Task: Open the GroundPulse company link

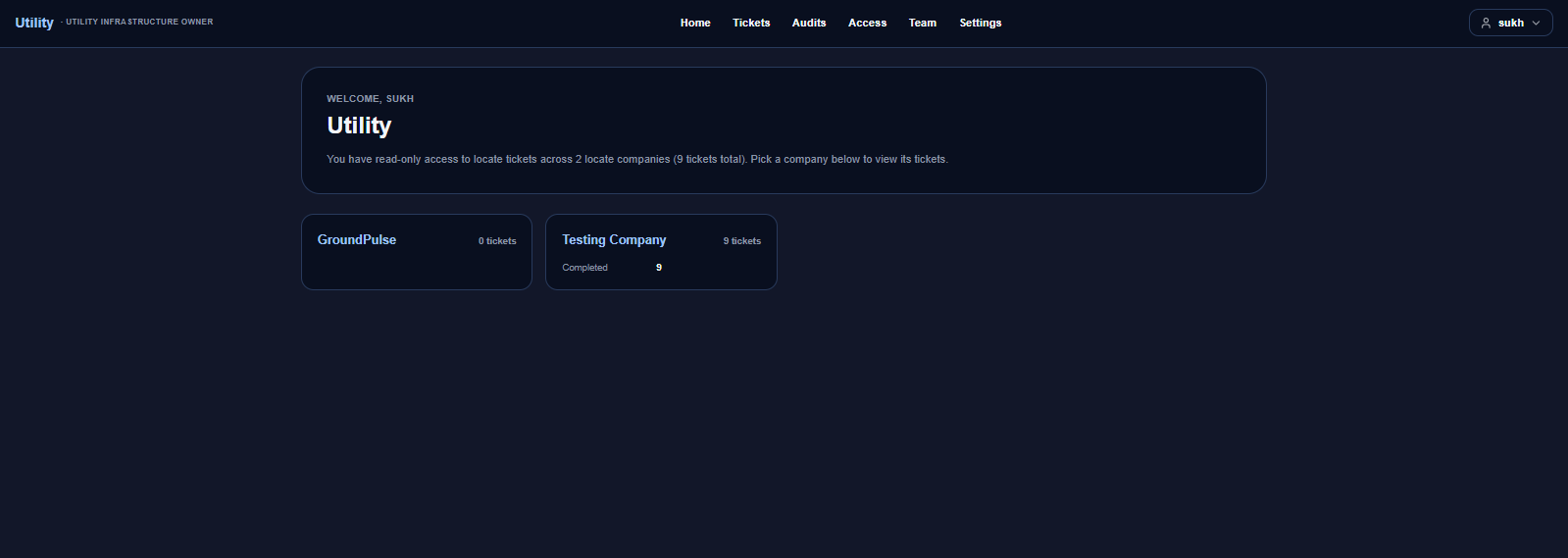Action: point(357,239)
